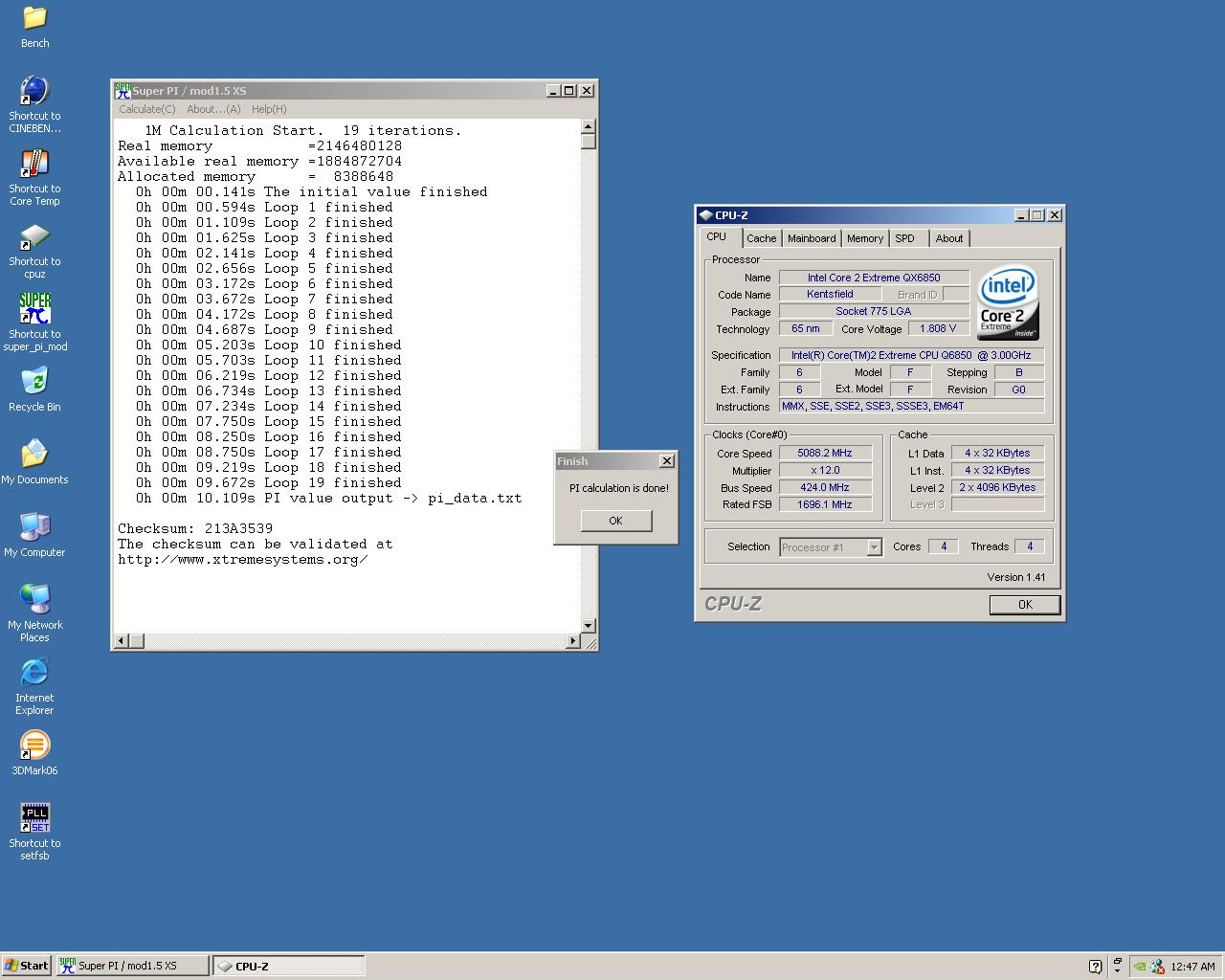Click the CPU-Z title bar icon
Viewport: 1225px width, 980px height.
705,215
